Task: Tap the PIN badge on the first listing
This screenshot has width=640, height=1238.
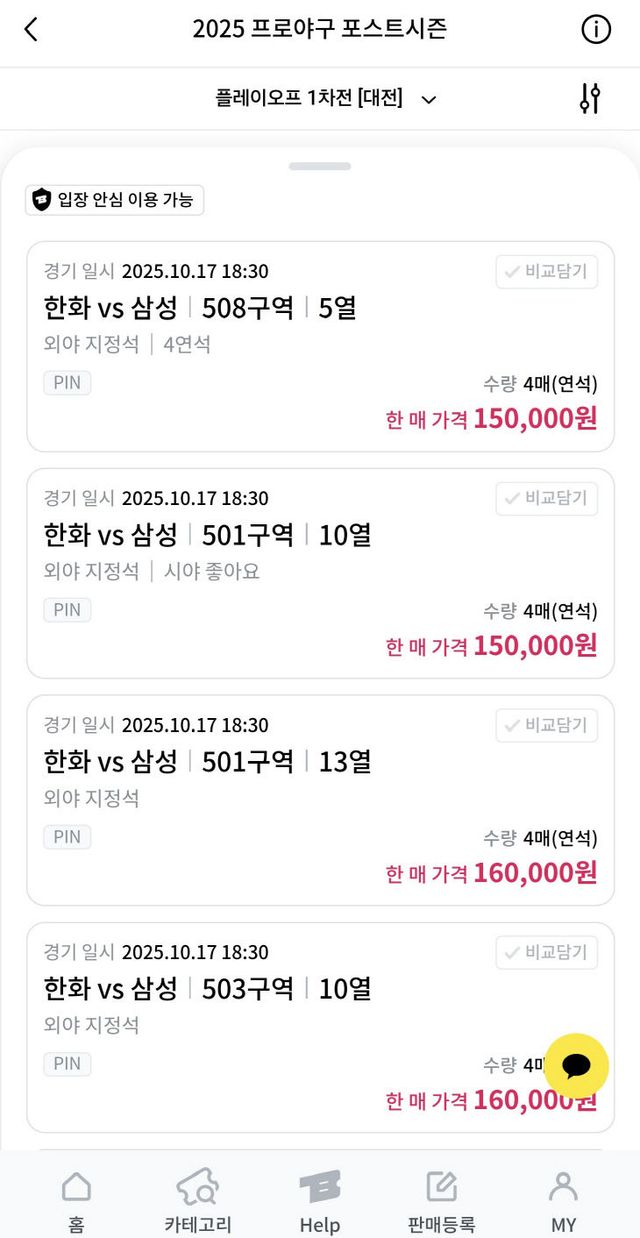Action: 66,383
